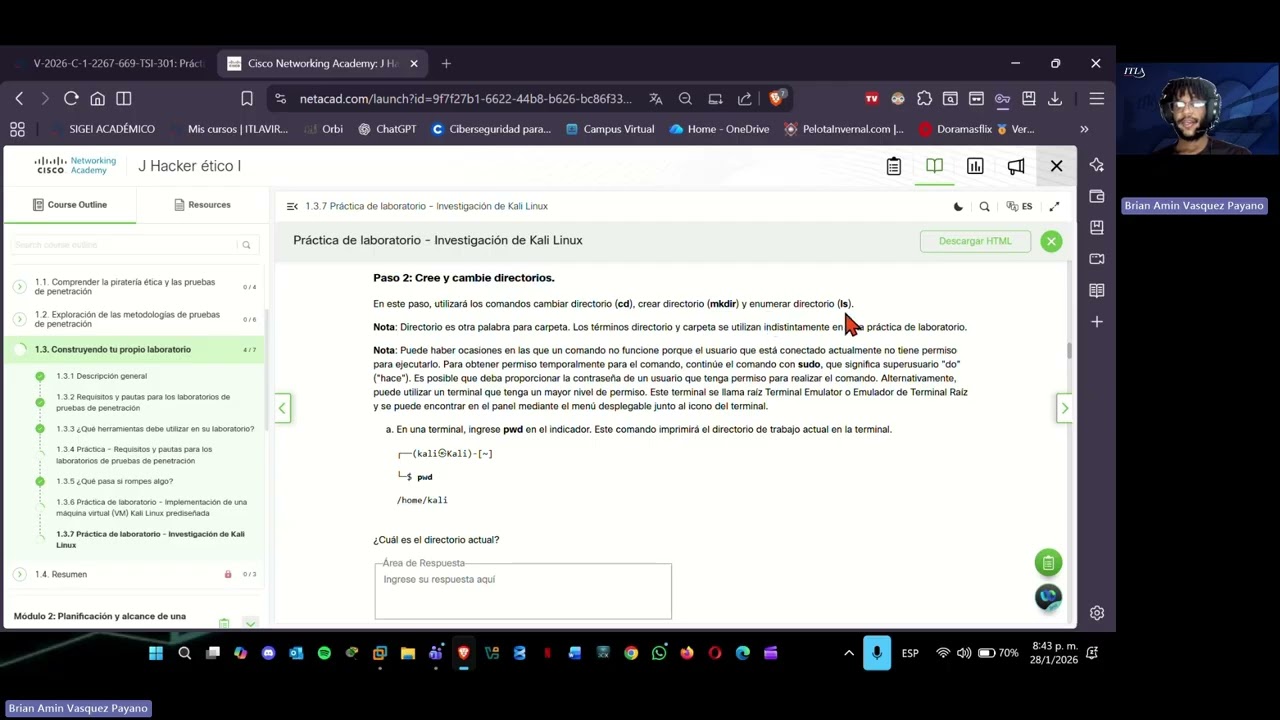
Task: Switch to the Resources tab
Action: point(202,205)
